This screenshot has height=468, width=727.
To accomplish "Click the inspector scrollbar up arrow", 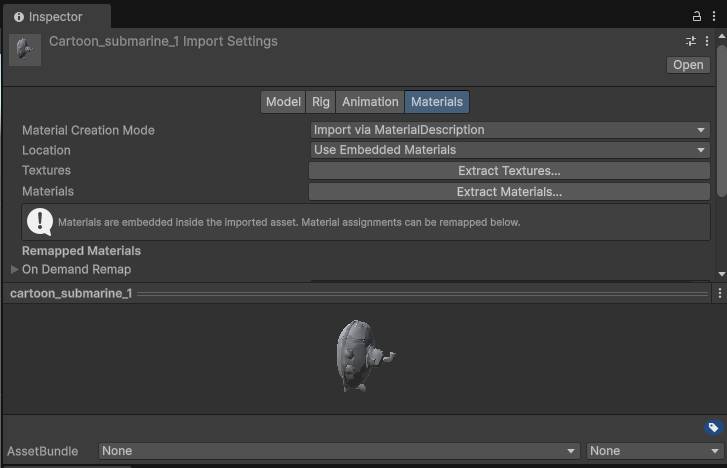I will click(722, 36).
